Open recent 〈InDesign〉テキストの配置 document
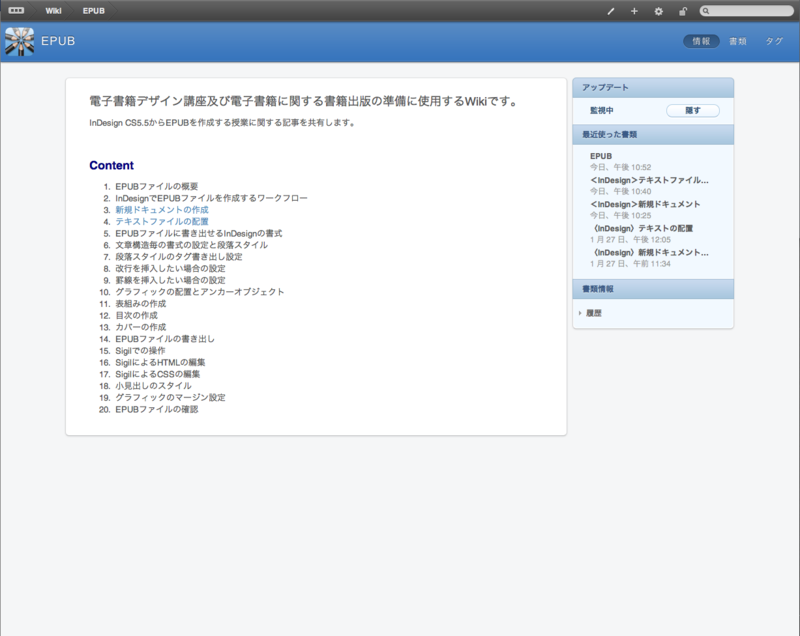 (x=642, y=228)
